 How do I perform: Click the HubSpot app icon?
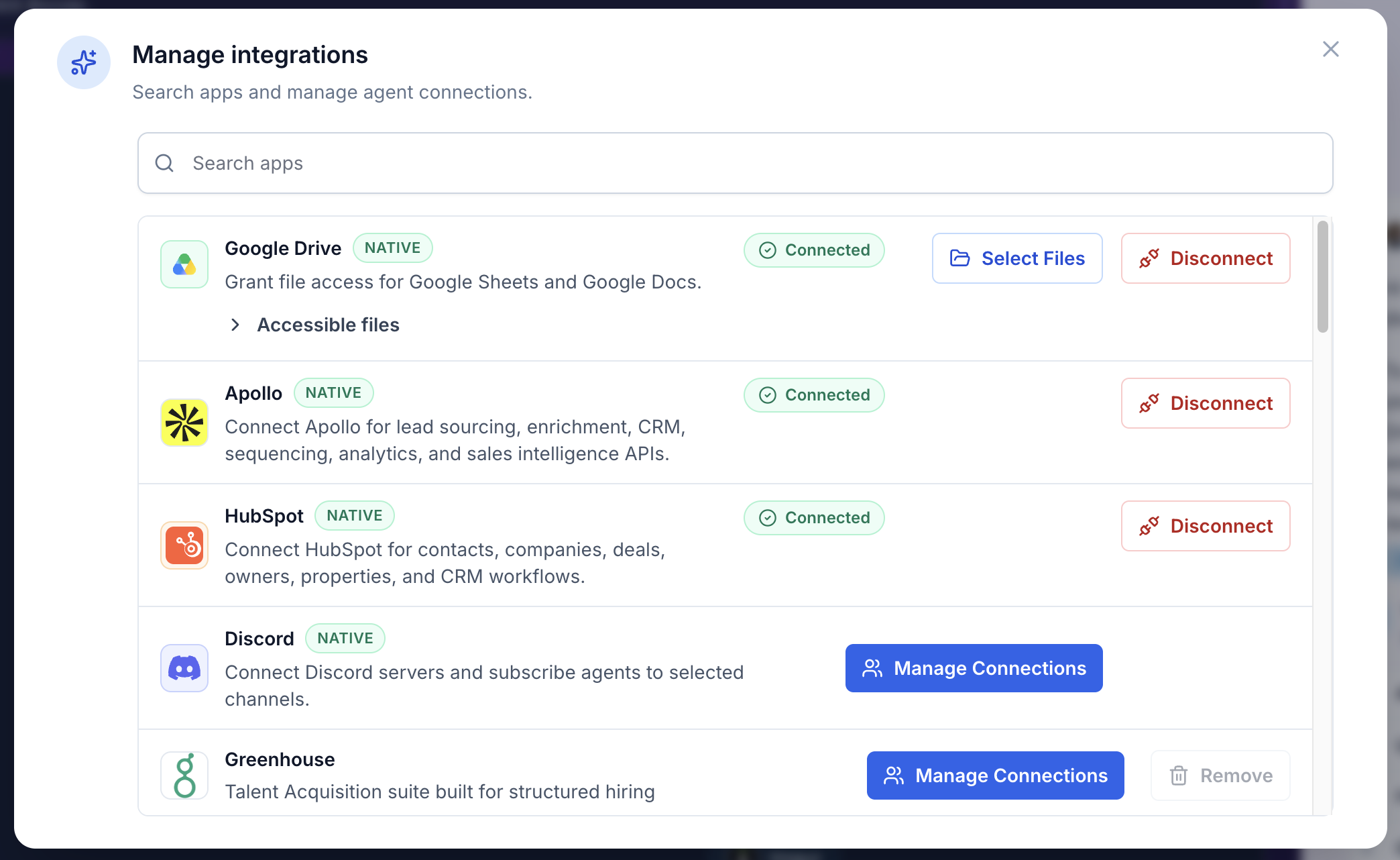pyautogui.click(x=184, y=545)
